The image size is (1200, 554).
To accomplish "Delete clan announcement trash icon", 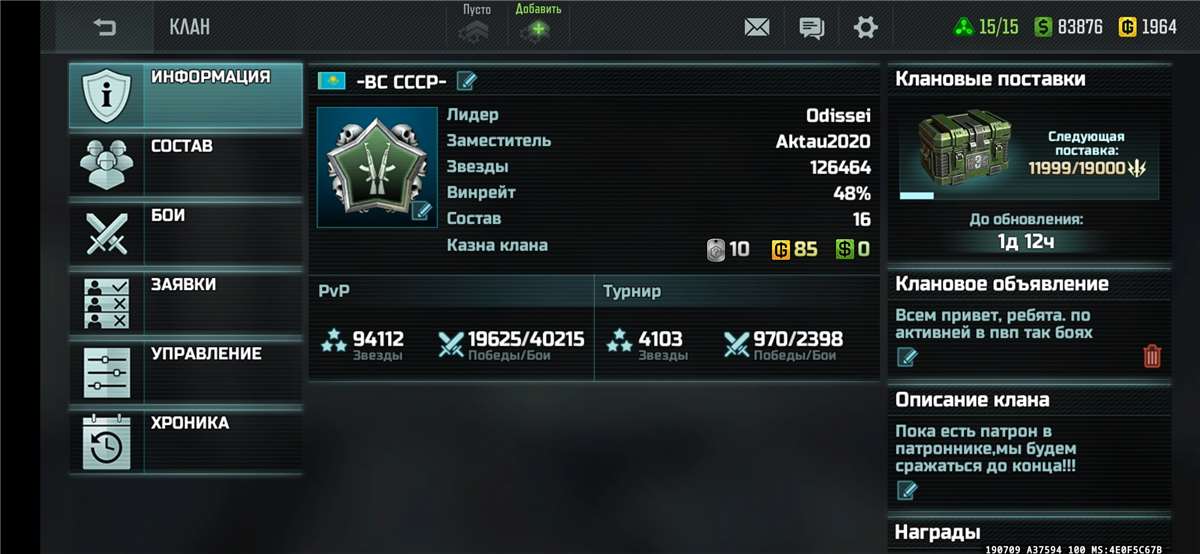I will pos(1152,356).
